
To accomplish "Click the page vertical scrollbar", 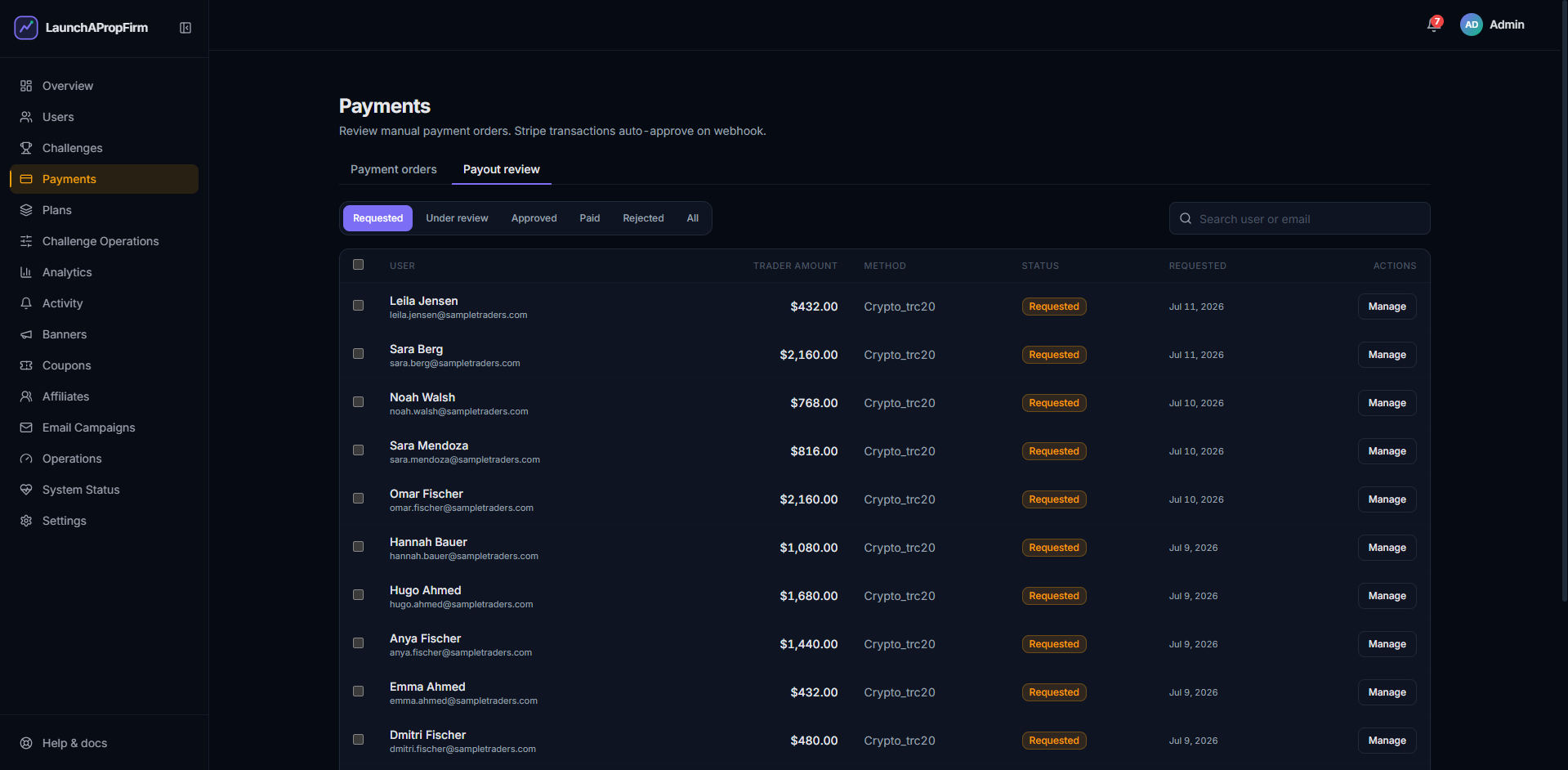I will click(1564, 302).
